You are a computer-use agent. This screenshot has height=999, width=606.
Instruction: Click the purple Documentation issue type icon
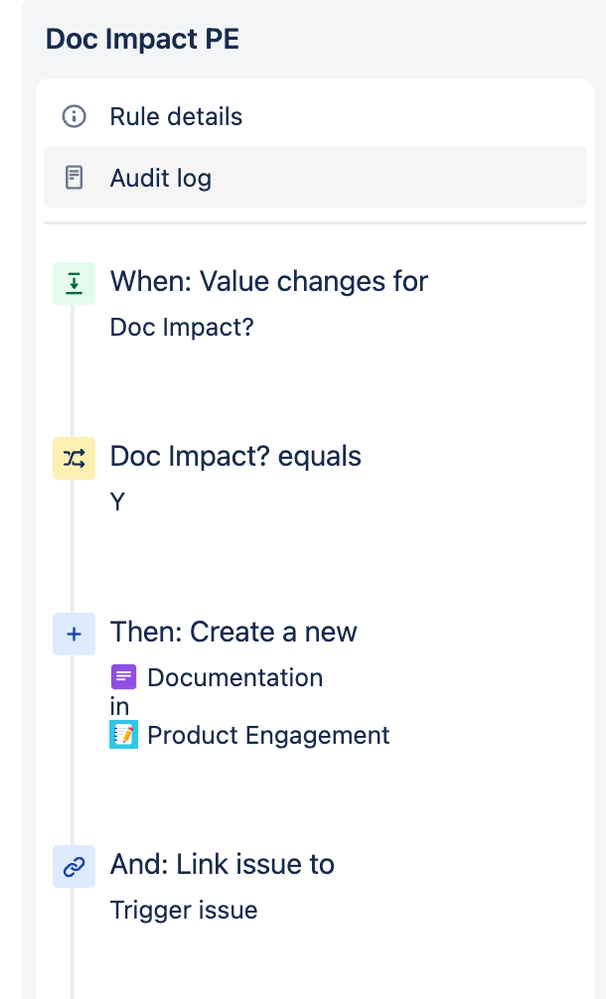pos(124,677)
